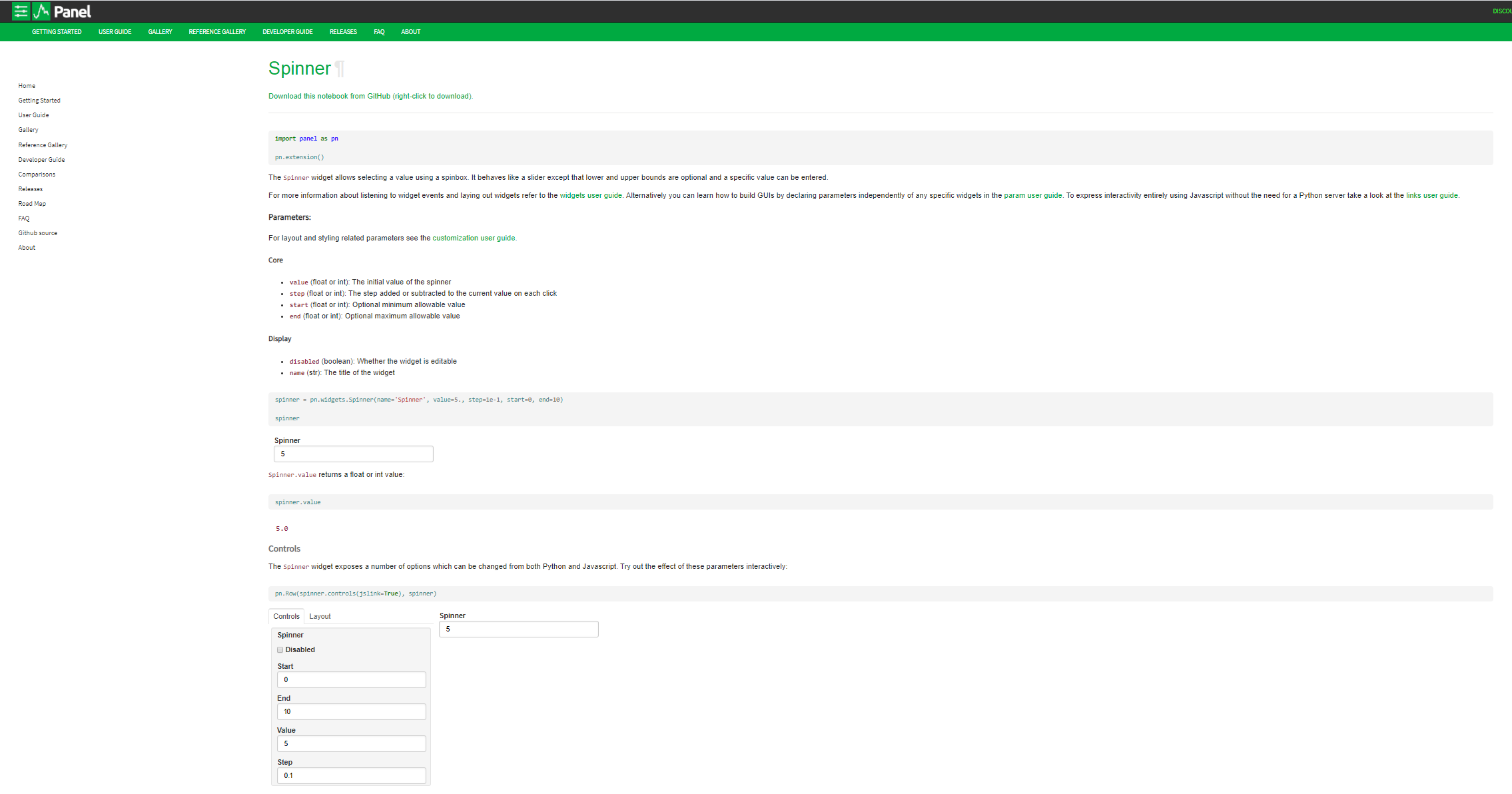Click the green Panel waveform logo icon
Image resolution: width=1512 pixels, height=794 pixels.
point(41,11)
